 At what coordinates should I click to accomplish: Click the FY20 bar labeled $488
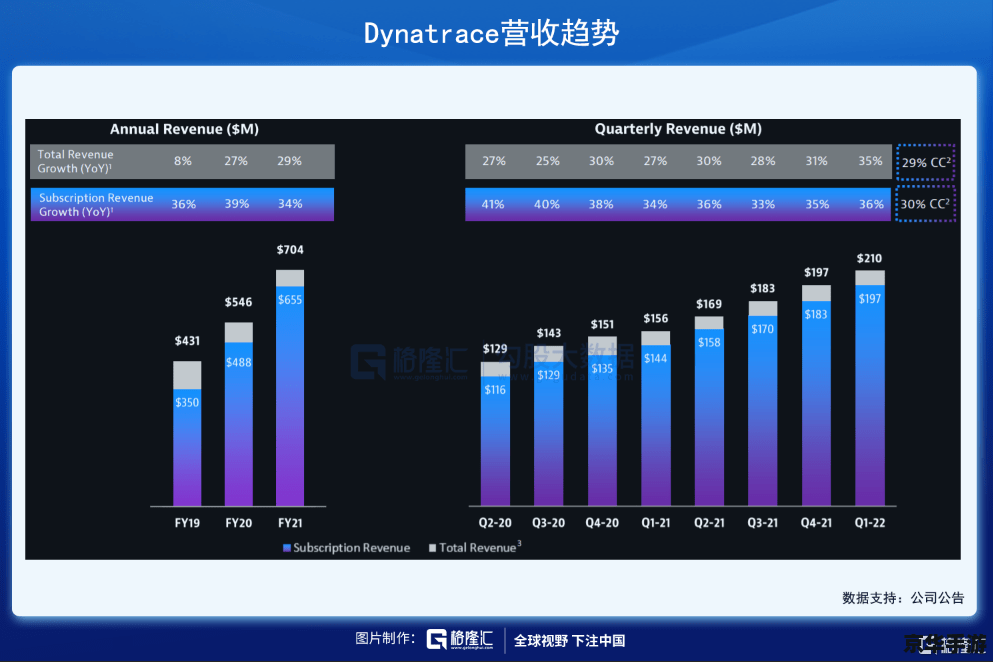pyautogui.click(x=239, y=414)
